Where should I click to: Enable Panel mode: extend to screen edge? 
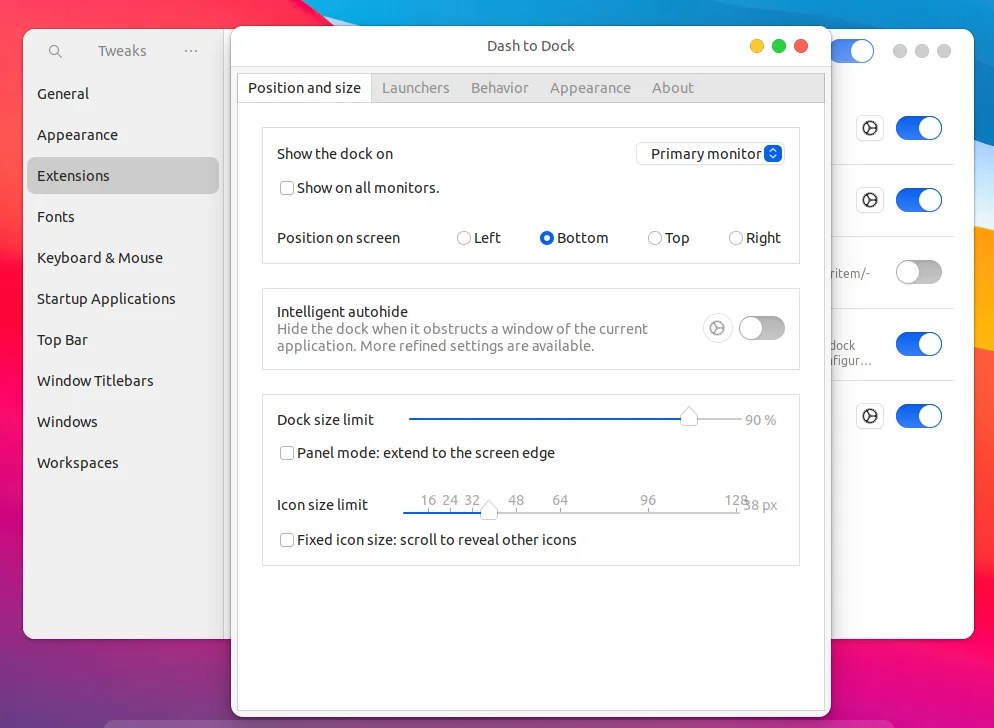pyautogui.click(x=287, y=453)
